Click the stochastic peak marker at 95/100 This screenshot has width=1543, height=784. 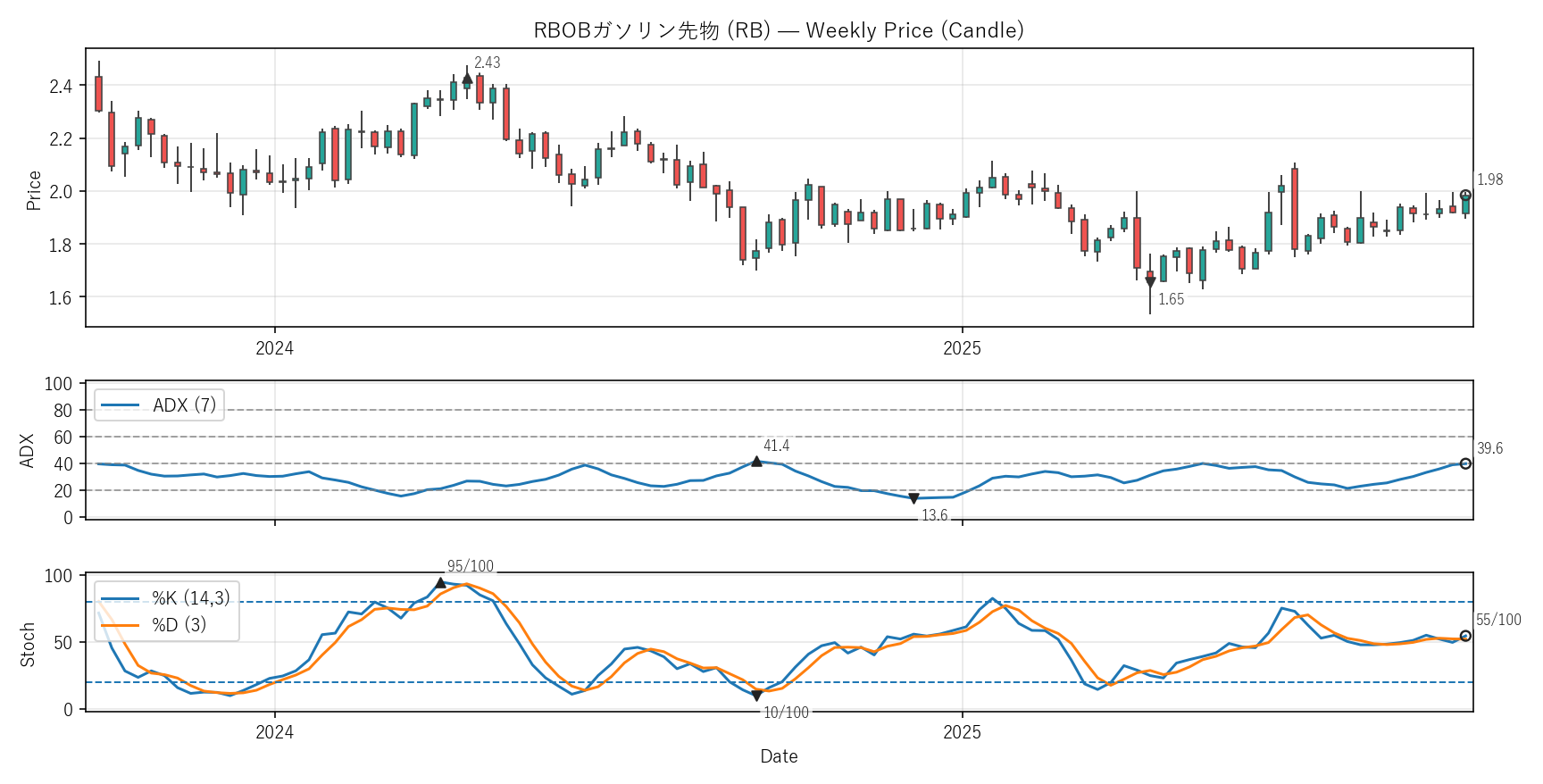[440, 583]
